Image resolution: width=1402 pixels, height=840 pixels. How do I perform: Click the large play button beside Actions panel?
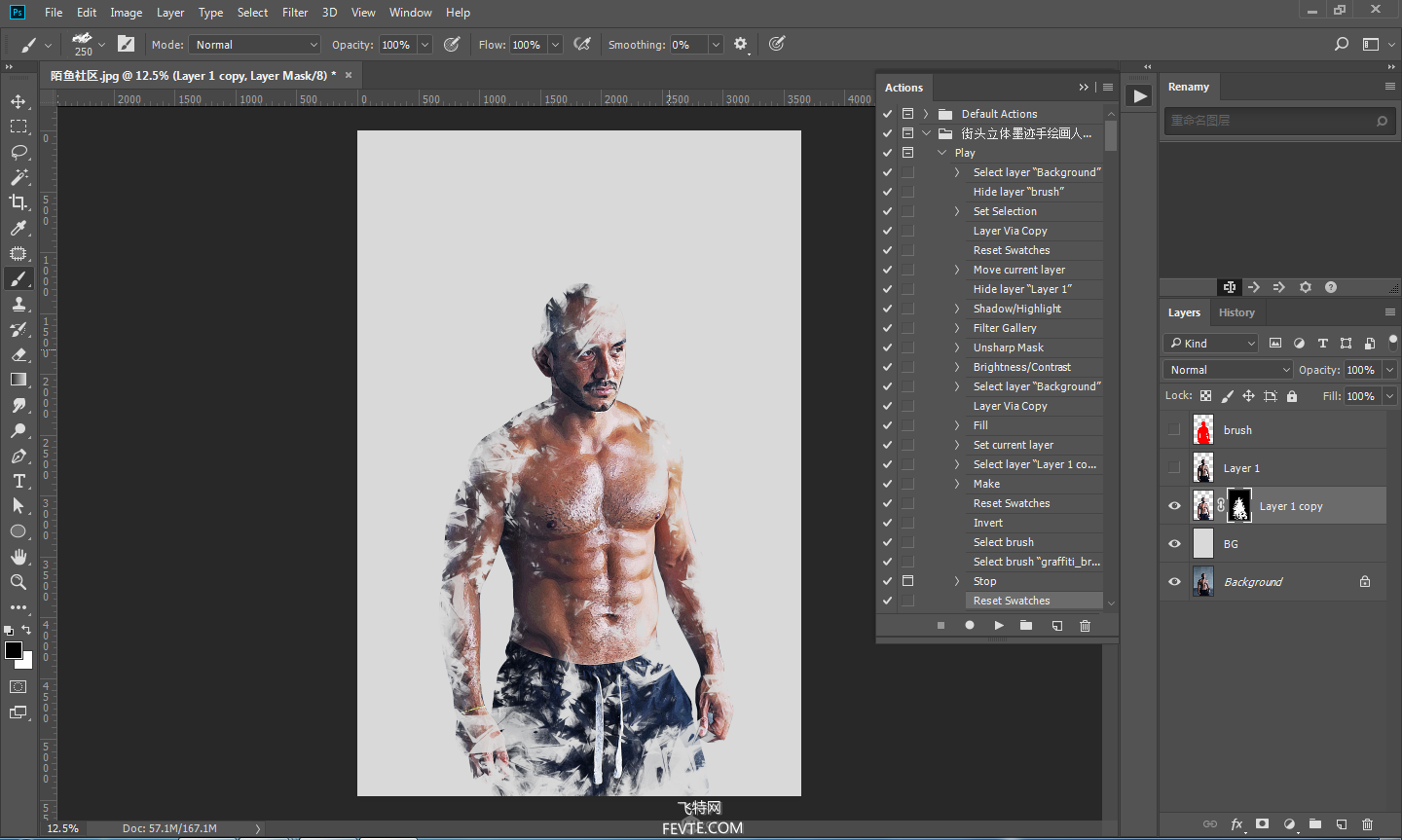[x=1139, y=95]
